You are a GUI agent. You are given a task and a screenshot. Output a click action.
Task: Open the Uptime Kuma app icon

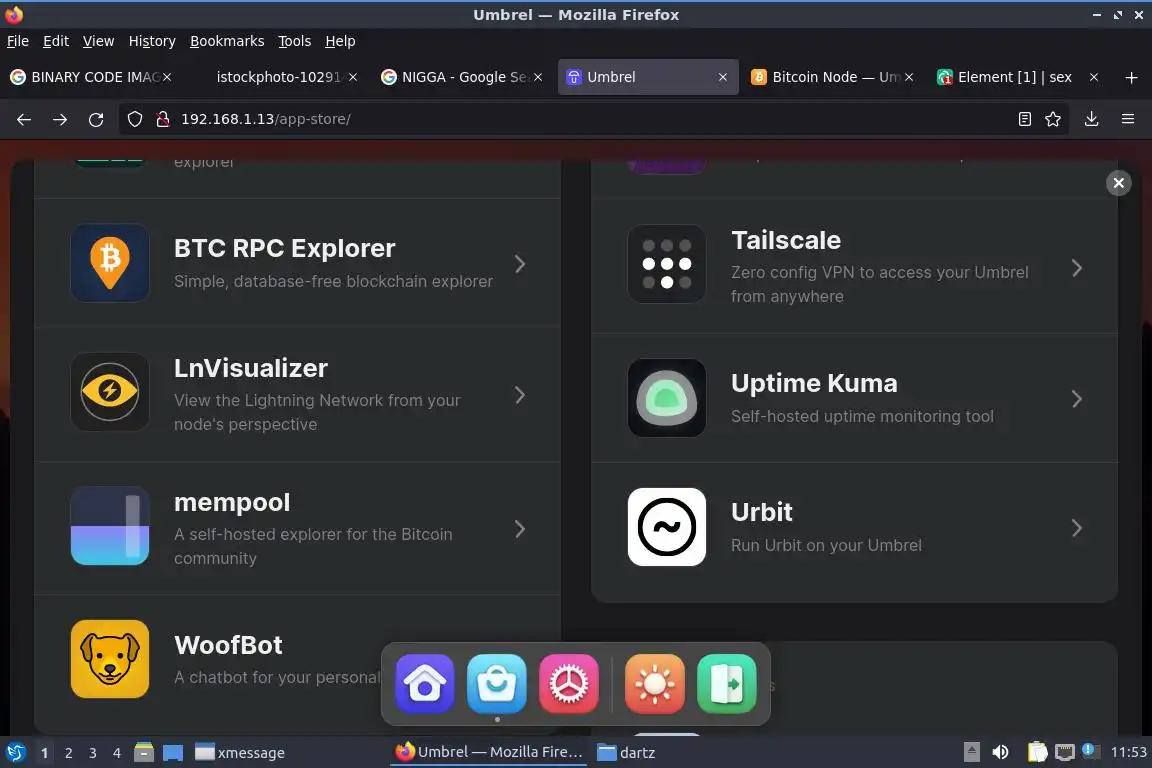point(666,398)
